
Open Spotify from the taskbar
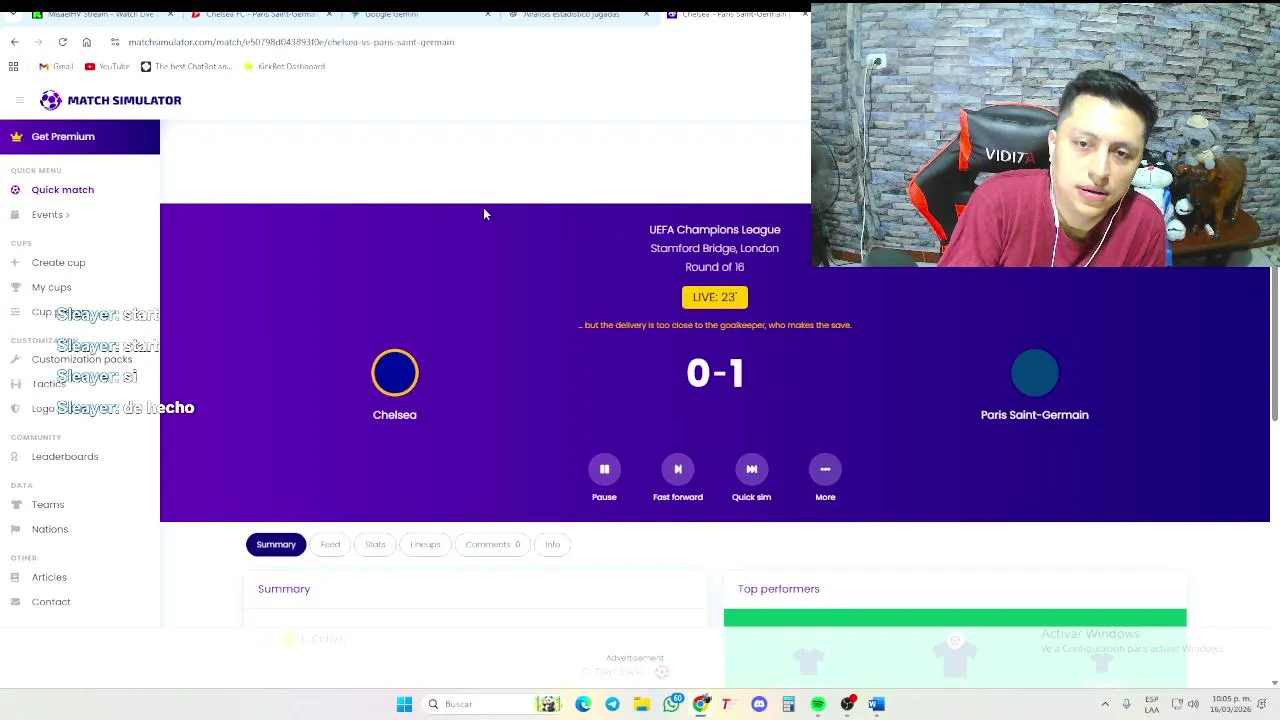[818, 704]
